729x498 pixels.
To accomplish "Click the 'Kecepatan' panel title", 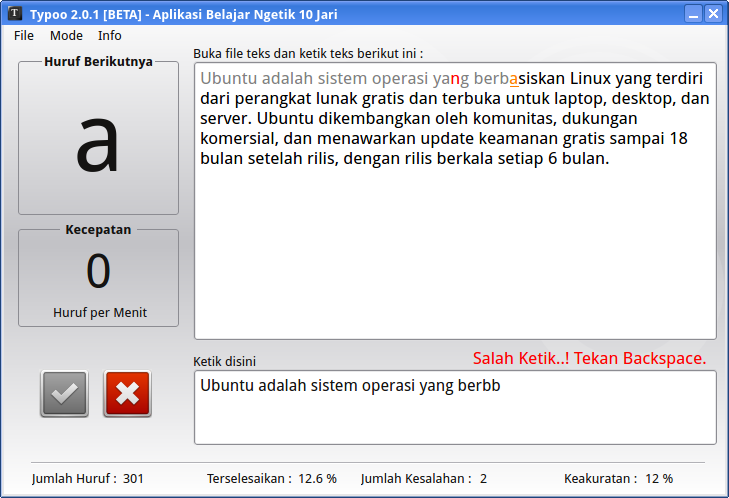I will (x=98, y=230).
